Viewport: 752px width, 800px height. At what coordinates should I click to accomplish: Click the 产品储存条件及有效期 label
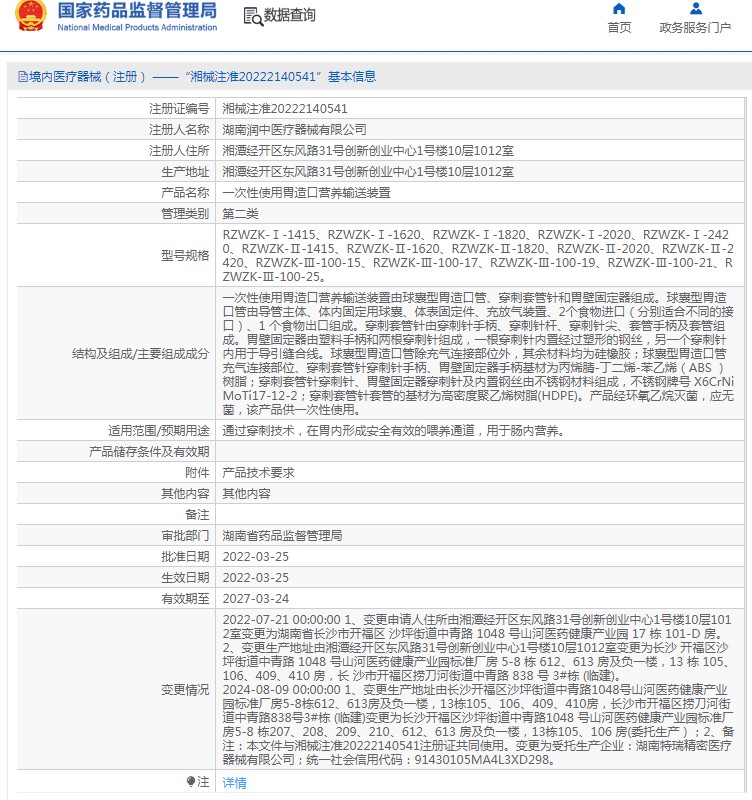tap(149, 452)
